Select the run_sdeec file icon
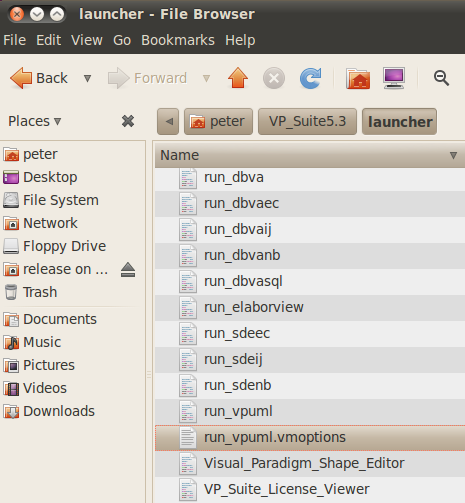This screenshot has height=503, width=465. pos(188,334)
